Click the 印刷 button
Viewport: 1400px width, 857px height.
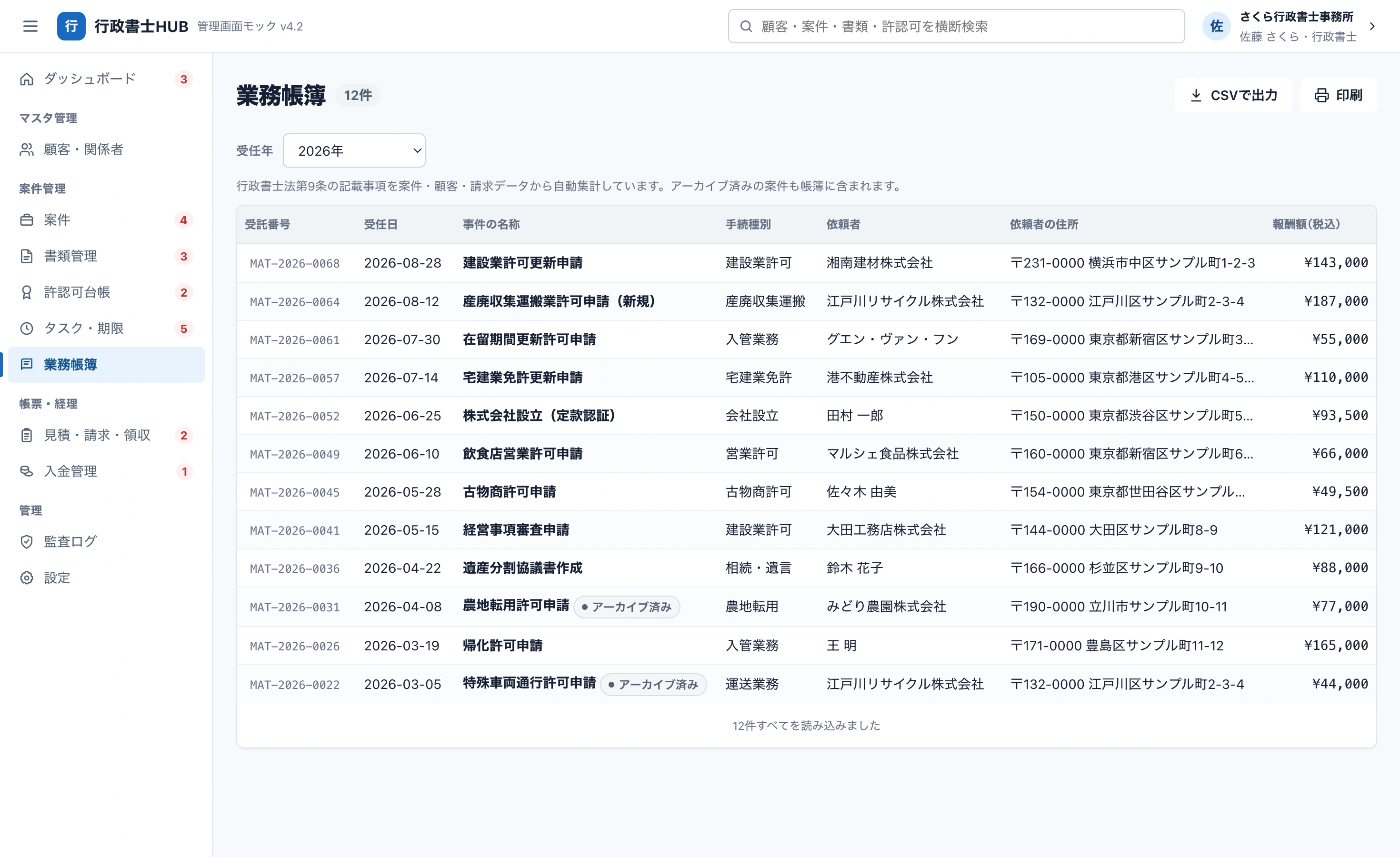pos(1338,95)
